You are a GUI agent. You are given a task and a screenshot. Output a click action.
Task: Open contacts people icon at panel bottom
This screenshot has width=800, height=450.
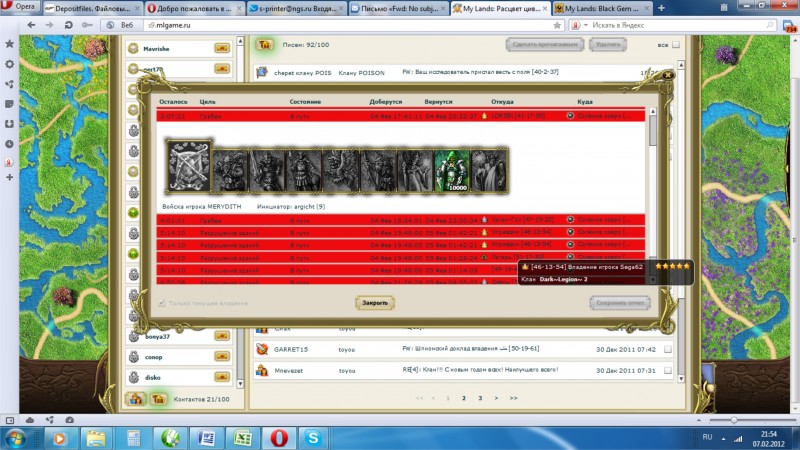(x=136, y=399)
